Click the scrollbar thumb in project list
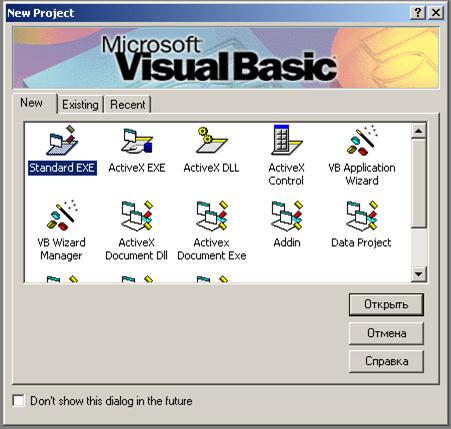 tap(418, 183)
